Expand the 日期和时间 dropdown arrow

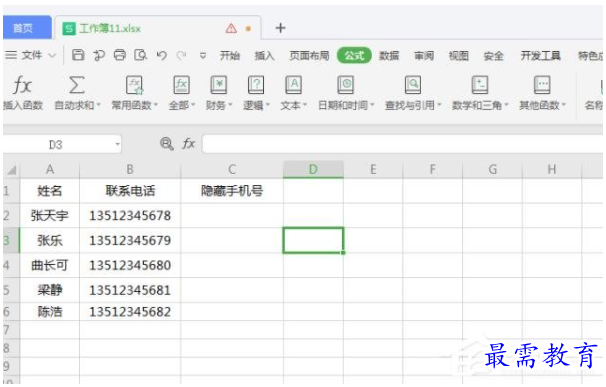(x=372, y=105)
